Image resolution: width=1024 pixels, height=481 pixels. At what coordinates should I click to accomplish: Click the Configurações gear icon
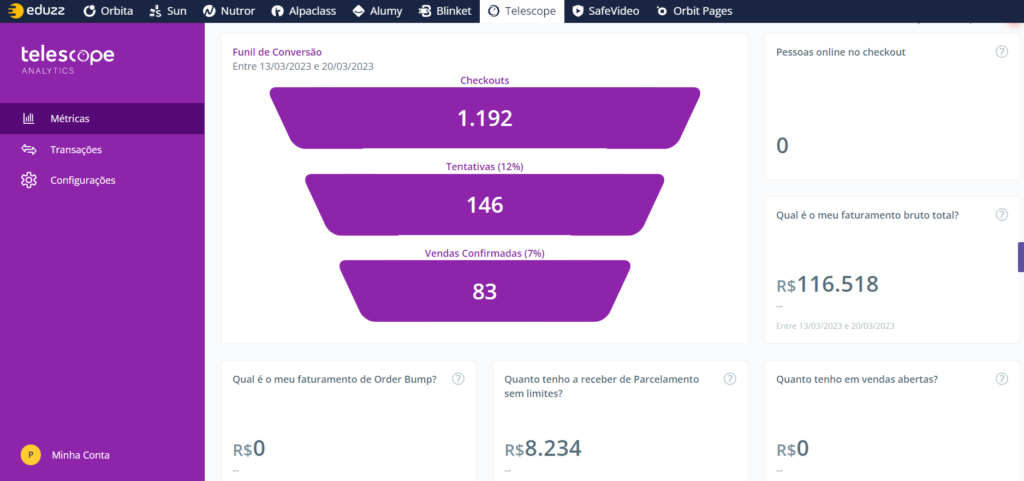point(28,180)
